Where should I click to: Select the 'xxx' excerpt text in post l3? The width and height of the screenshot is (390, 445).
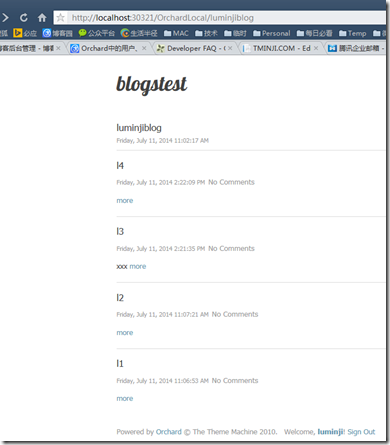pyautogui.click(x=122, y=267)
